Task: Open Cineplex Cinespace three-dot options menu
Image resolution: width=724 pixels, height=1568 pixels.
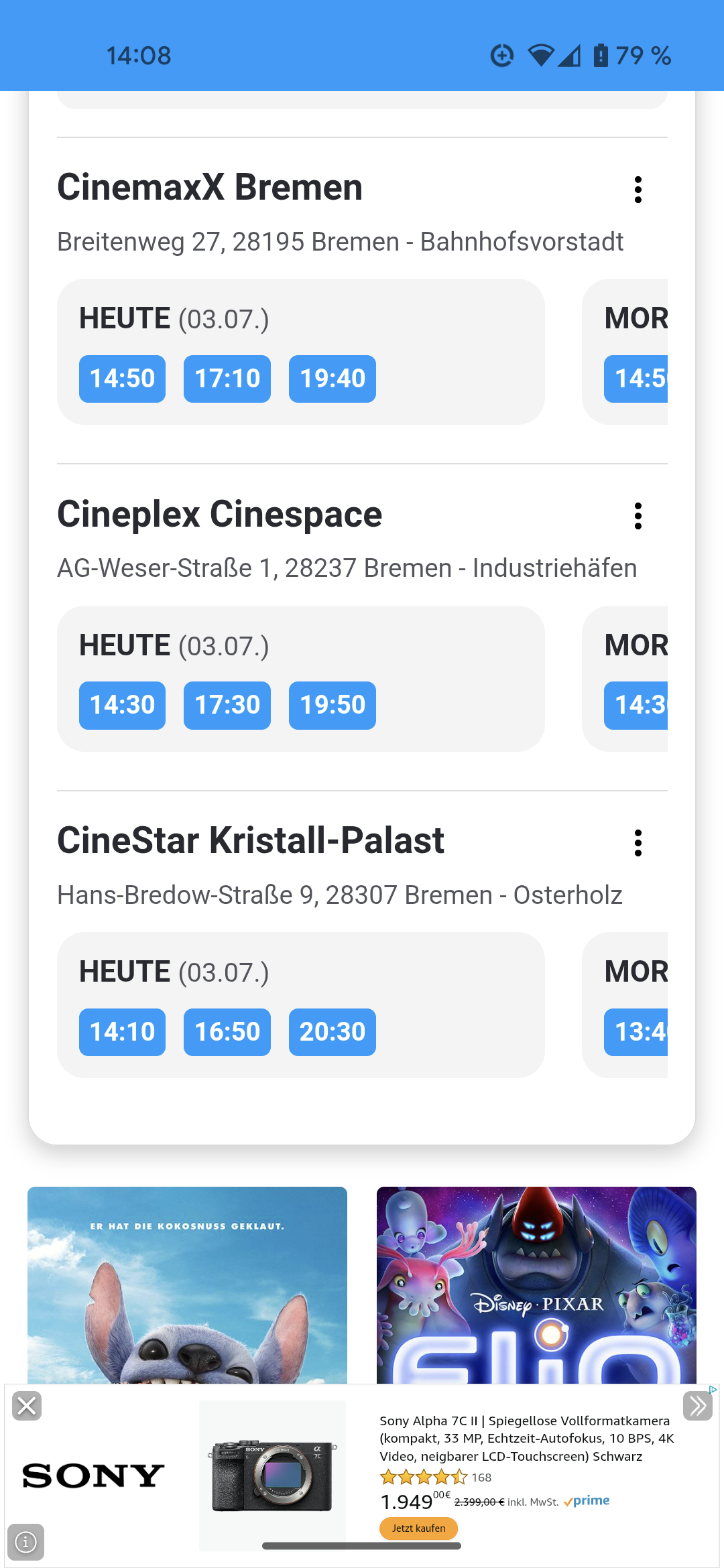Action: click(x=638, y=516)
